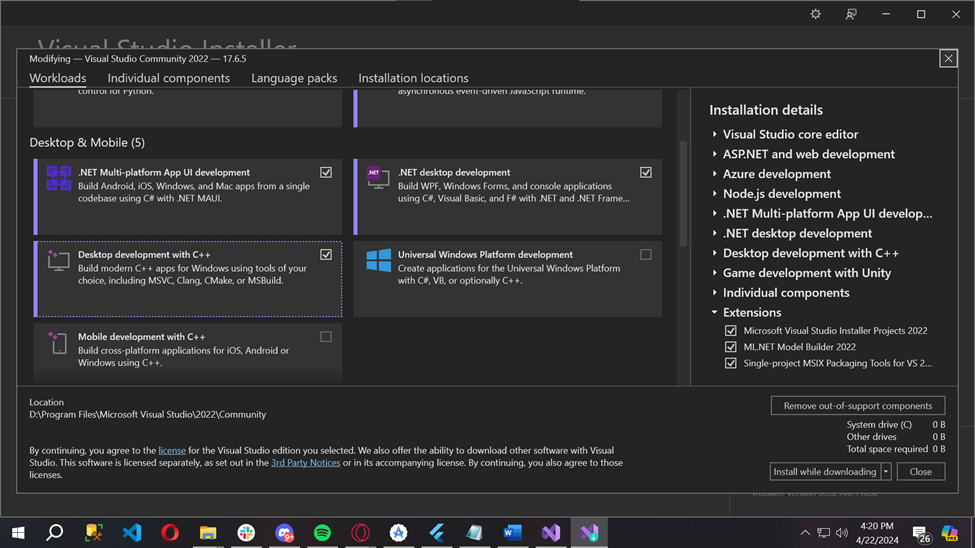Check Mobile development with C++ workload

[326, 337]
